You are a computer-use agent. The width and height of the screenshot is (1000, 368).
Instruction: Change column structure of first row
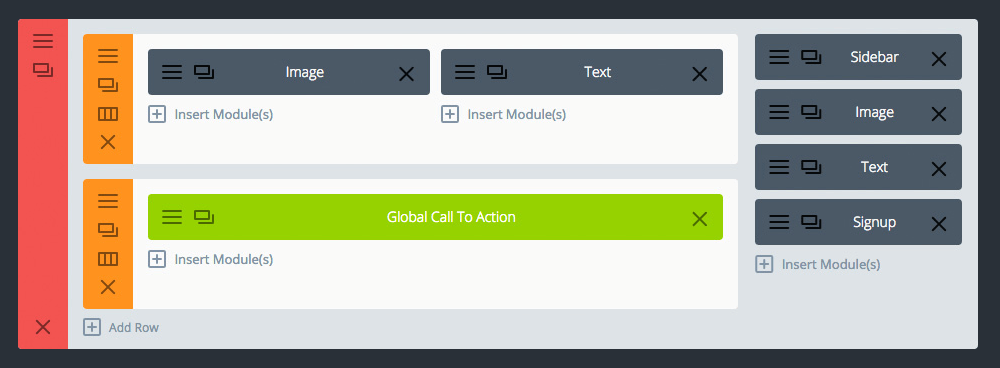pyautogui.click(x=108, y=114)
